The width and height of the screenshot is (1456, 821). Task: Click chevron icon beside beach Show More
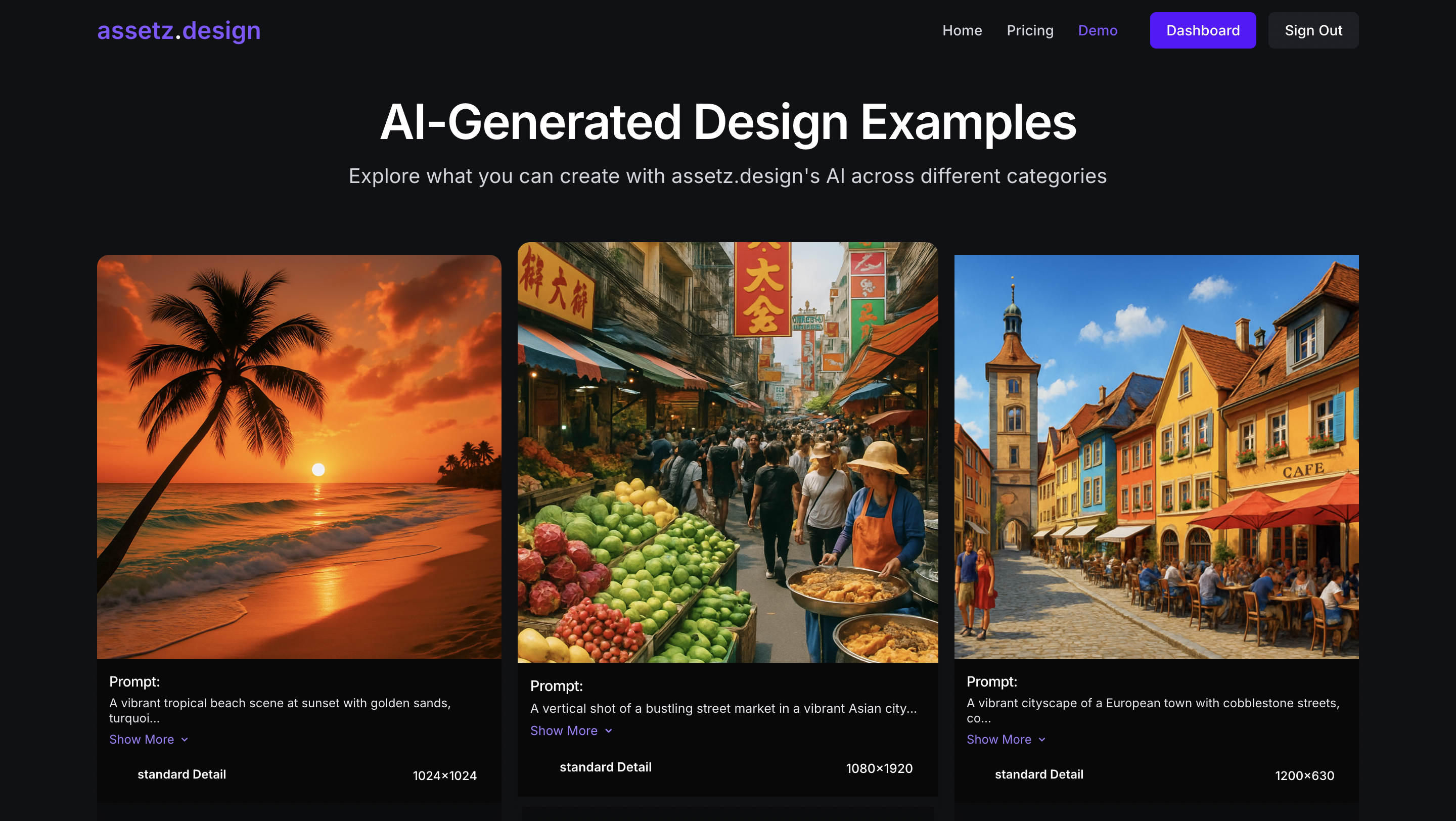185,740
